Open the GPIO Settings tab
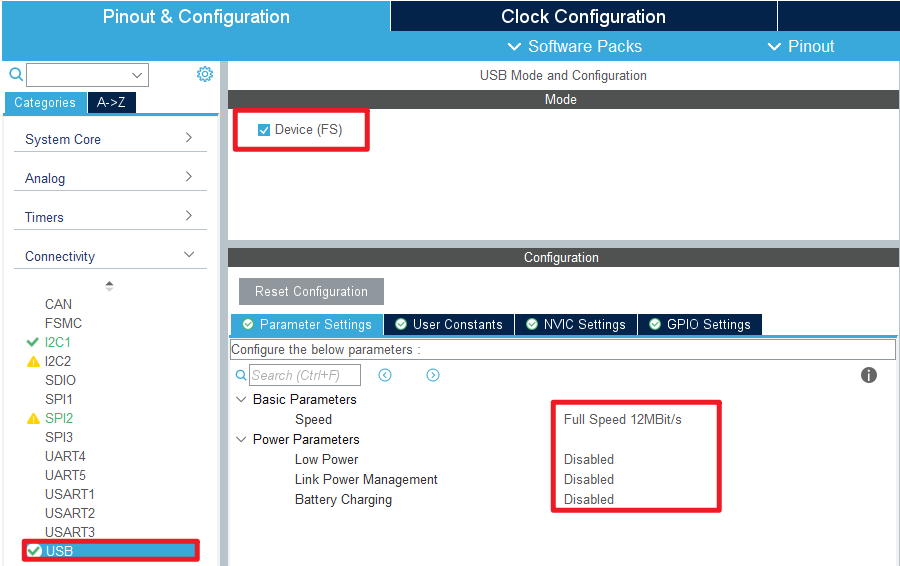 [x=700, y=324]
